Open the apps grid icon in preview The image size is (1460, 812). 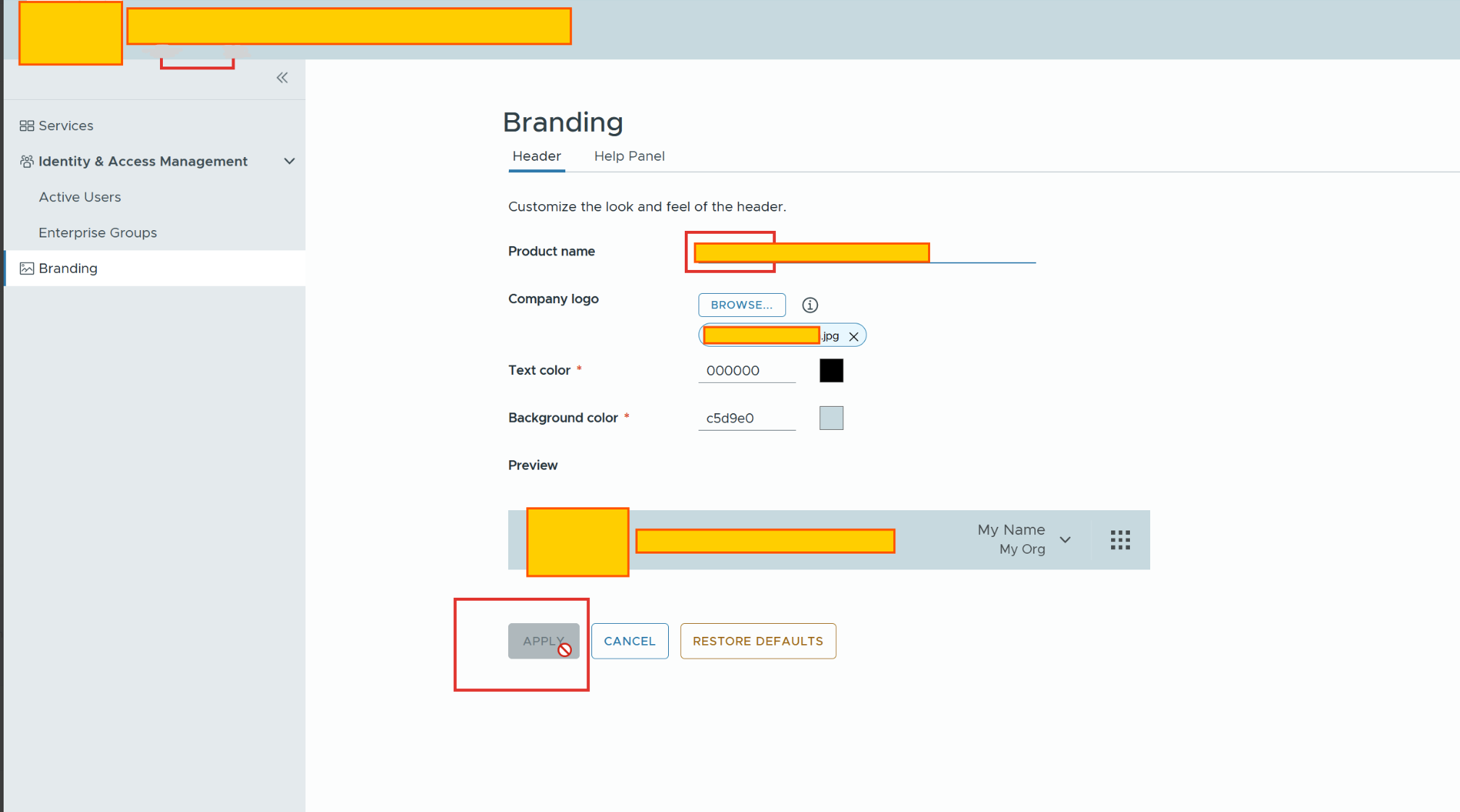coord(1120,540)
